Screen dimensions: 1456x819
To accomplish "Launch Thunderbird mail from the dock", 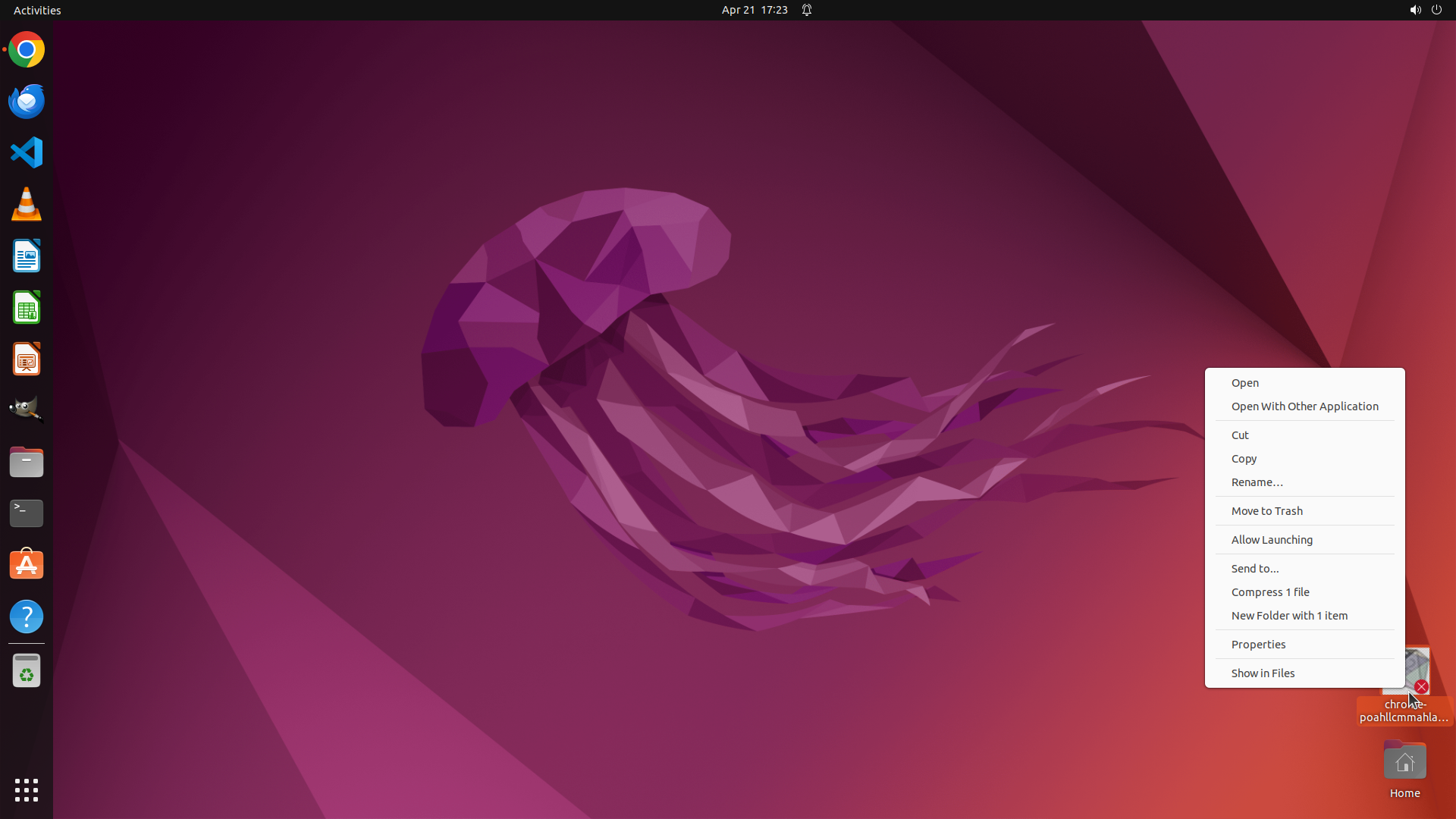I will [x=27, y=102].
